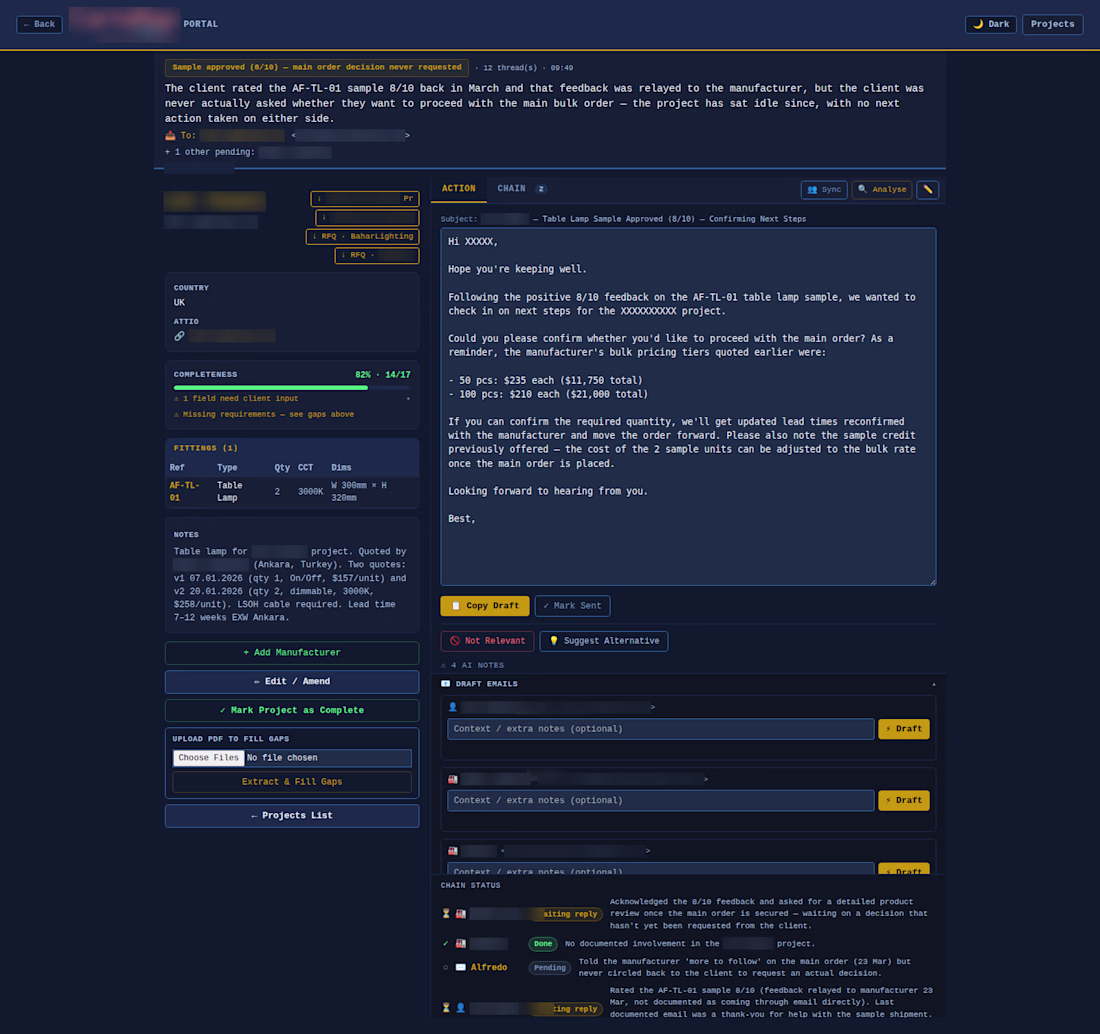Screen dimensions: 1100x1034
Task: Click the email Subject line text
Action: point(623,219)
